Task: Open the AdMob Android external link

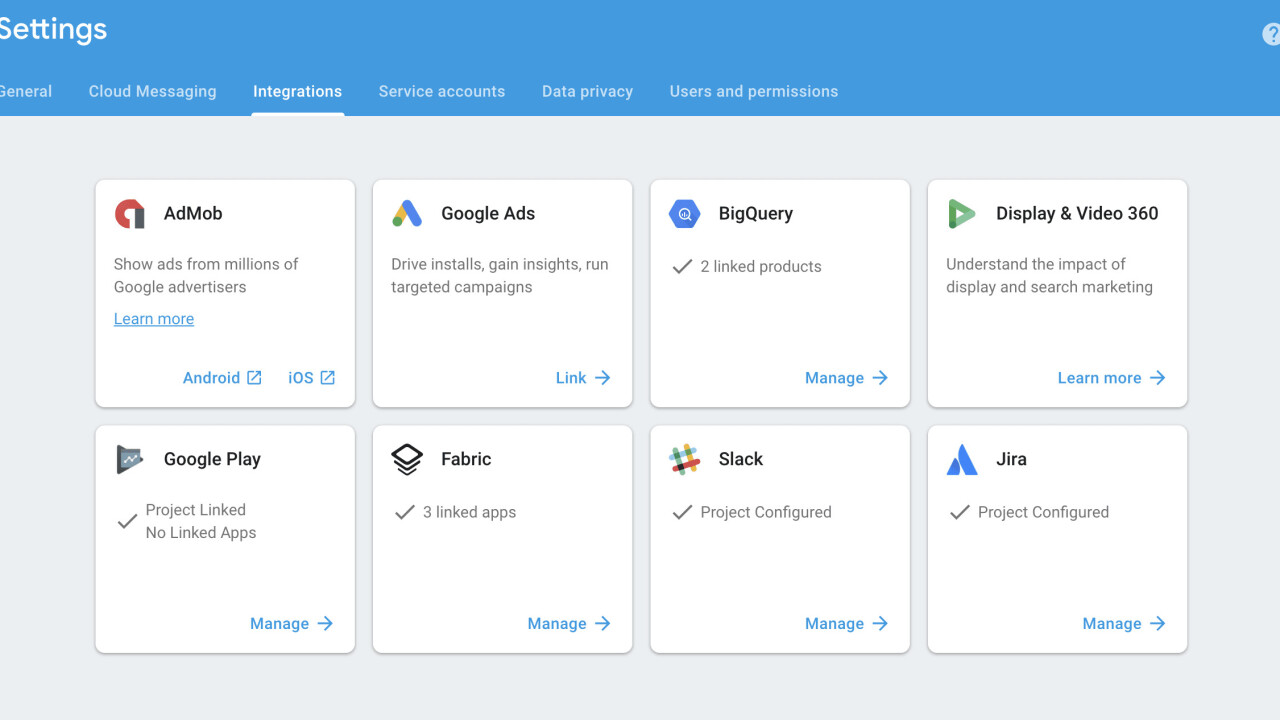Action: coord(222,378)
